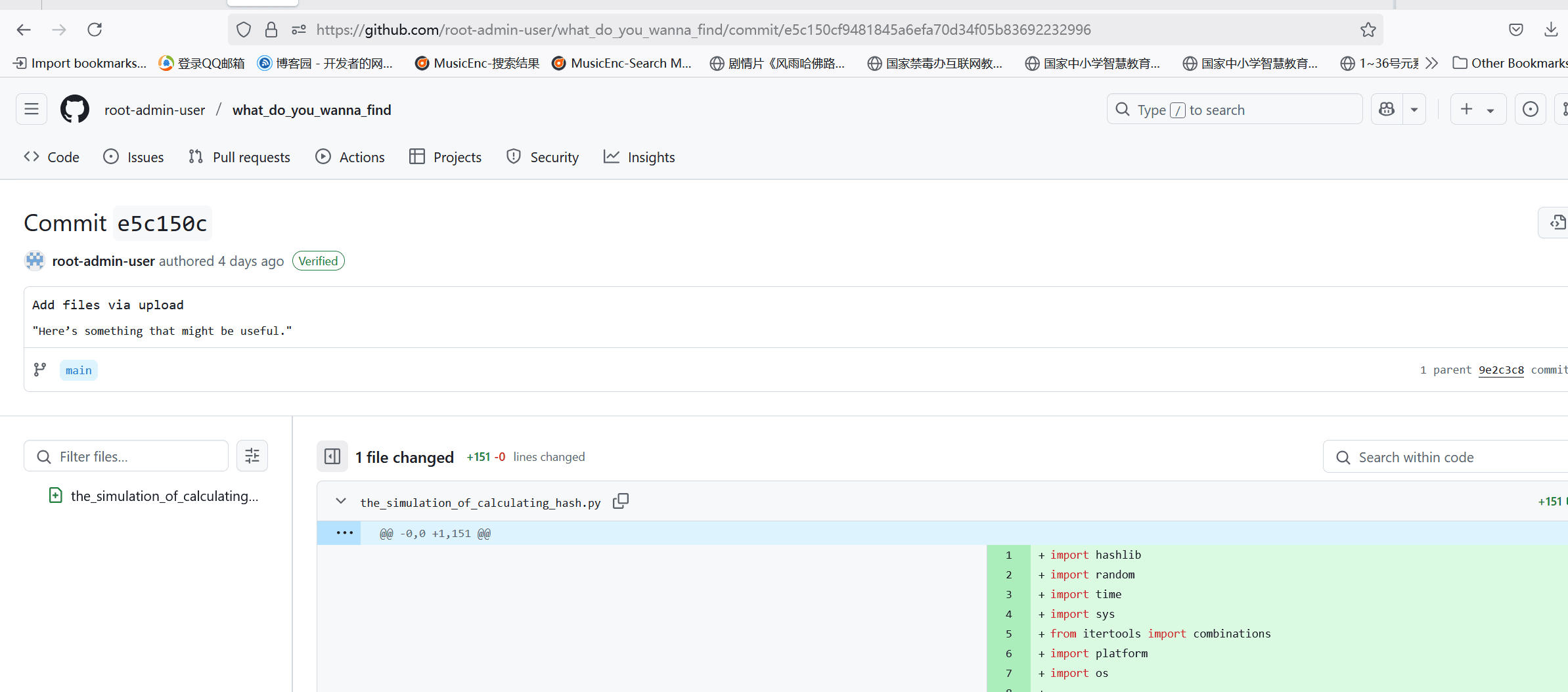Copy the file path of the_simulation_of_calculating_hash.py
Image resolution: width=1568 pixels, height=692 pixels.
(621, 501)
